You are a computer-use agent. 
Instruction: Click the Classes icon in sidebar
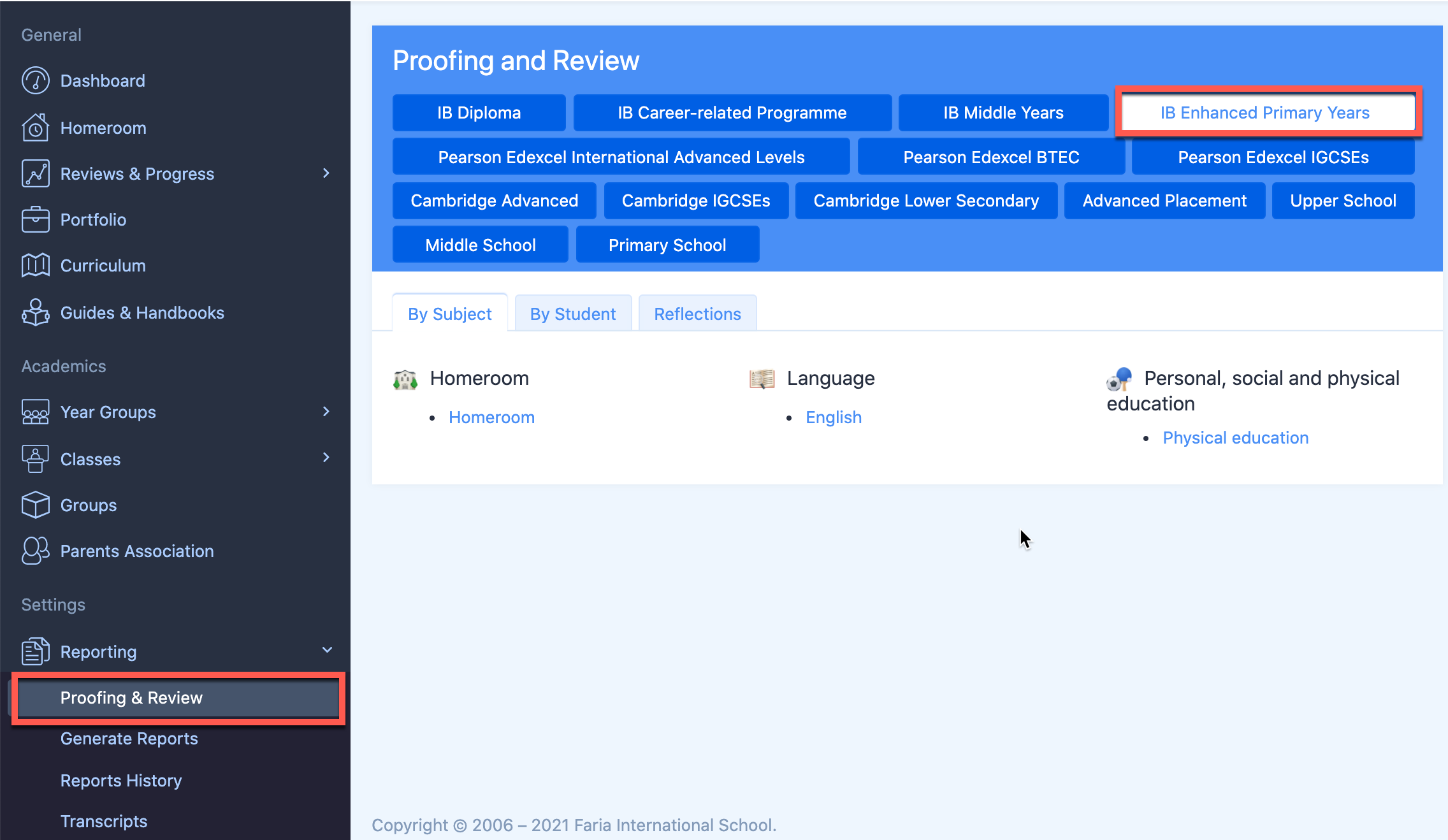[35, 459]
